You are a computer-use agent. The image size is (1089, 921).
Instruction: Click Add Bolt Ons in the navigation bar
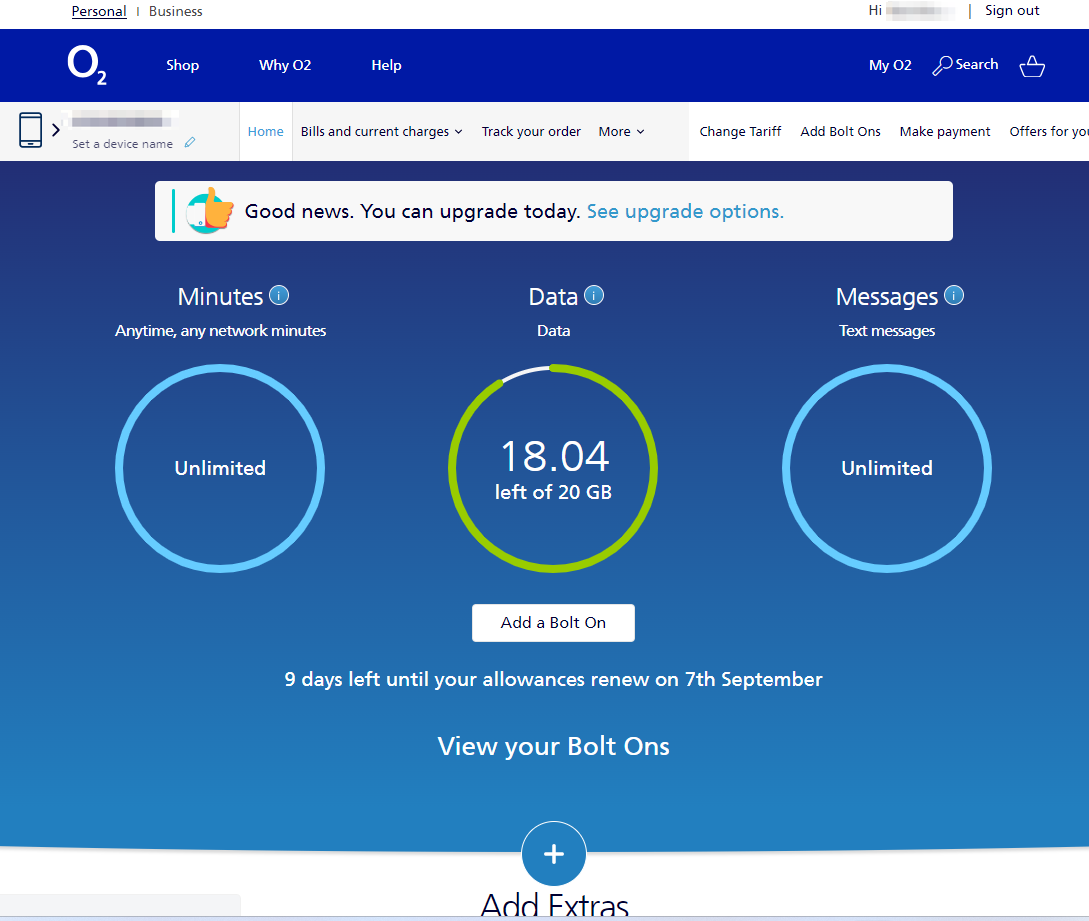click(x=840, y=131)
